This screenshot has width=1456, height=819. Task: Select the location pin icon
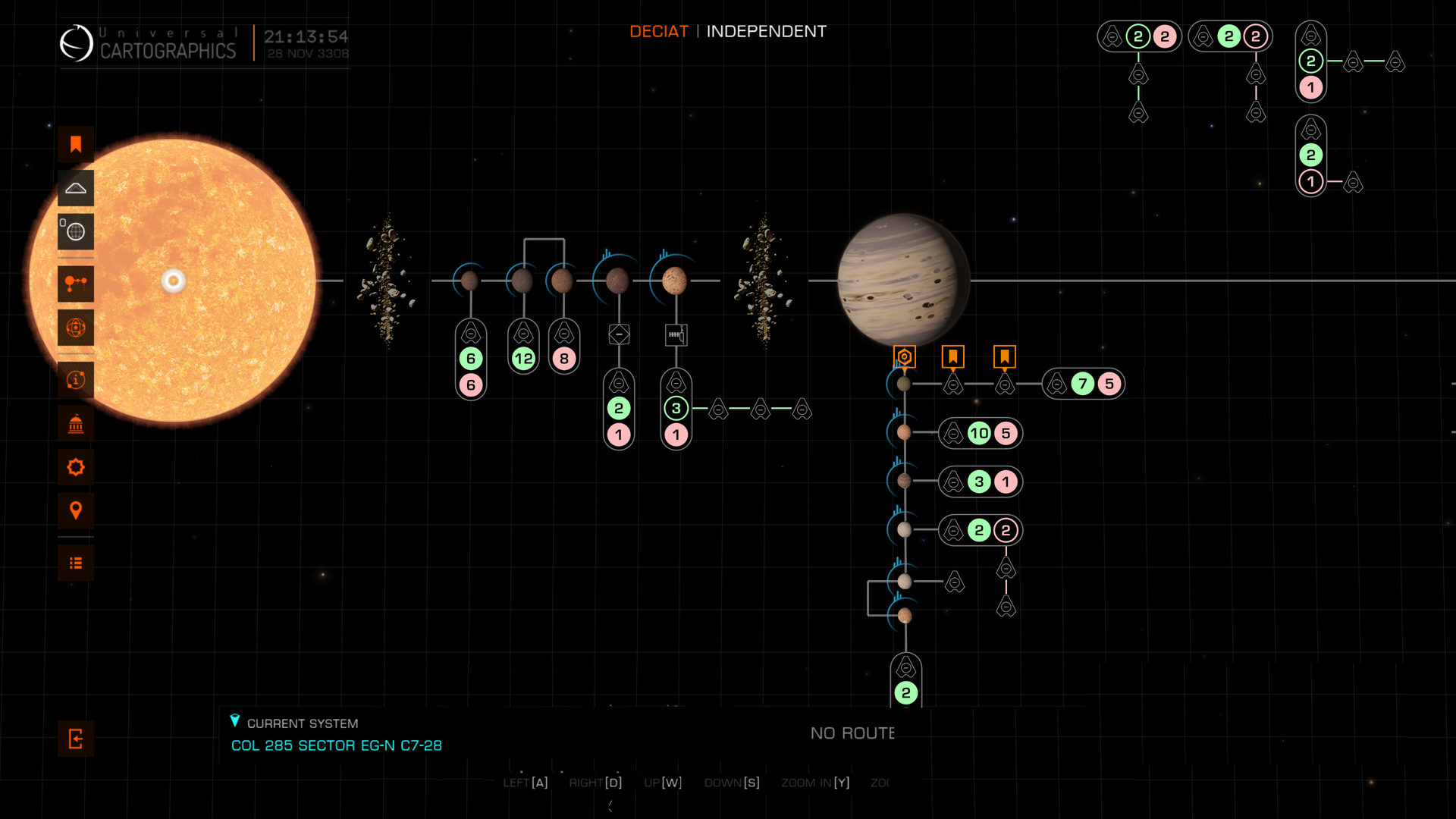(x=76, y=510)
